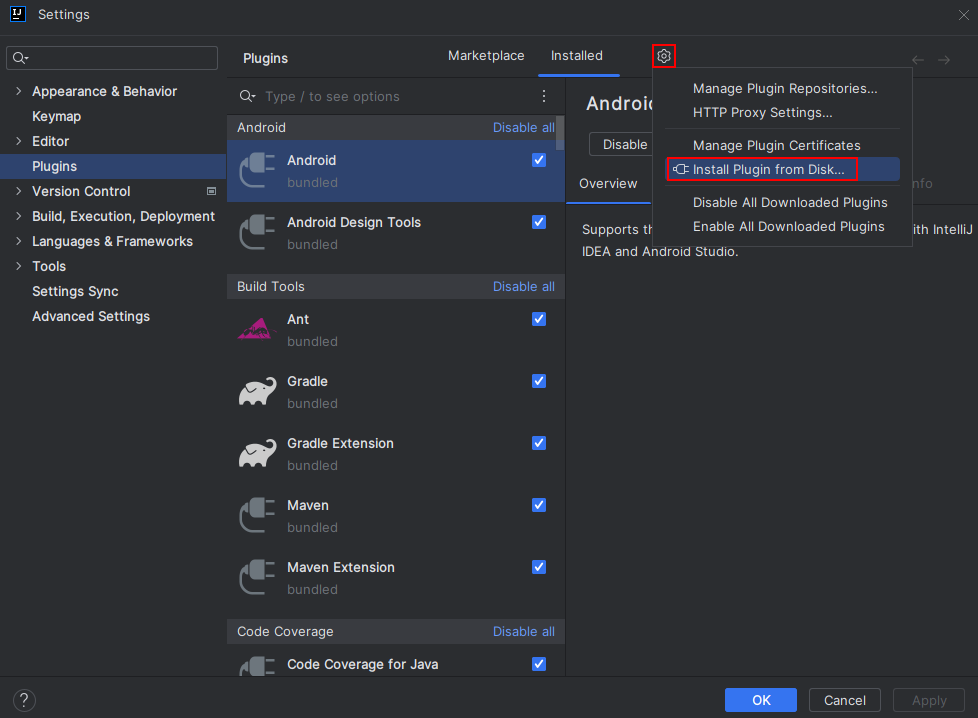This screenshot has height=718, width=978.
Task: Click the Android Design Tools plugin icon
Action: pos(257,233)
